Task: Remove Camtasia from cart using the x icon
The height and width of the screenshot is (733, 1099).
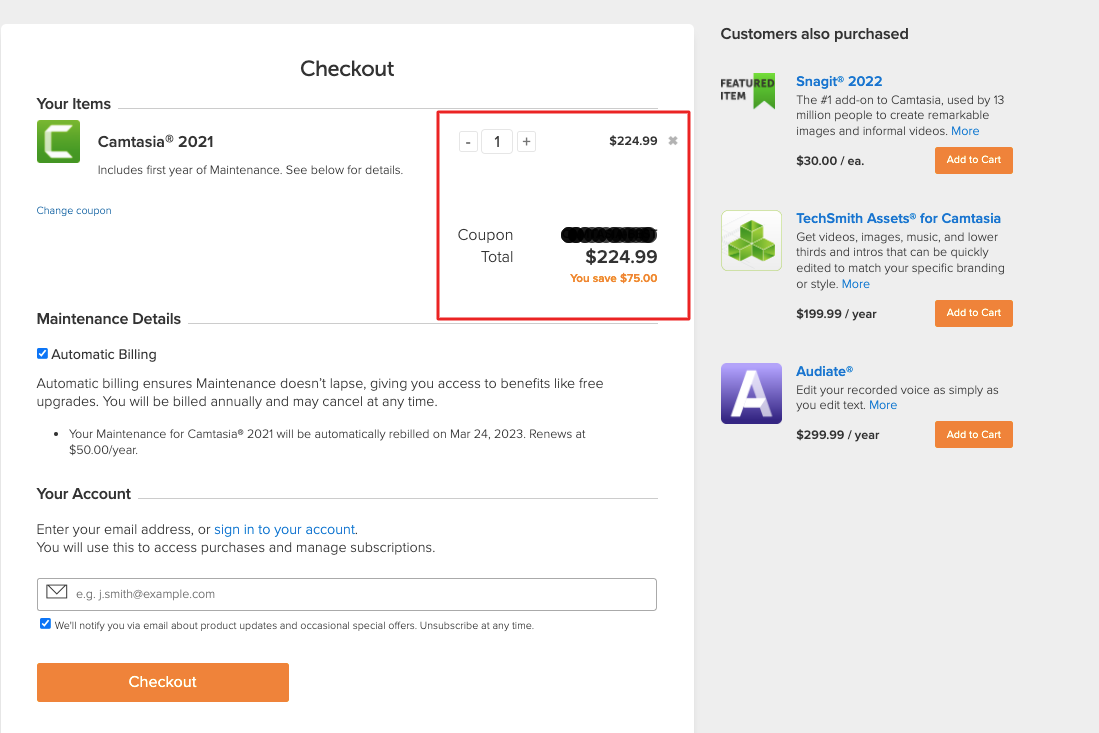Action: pyautogui.click(x=672, y=140)
